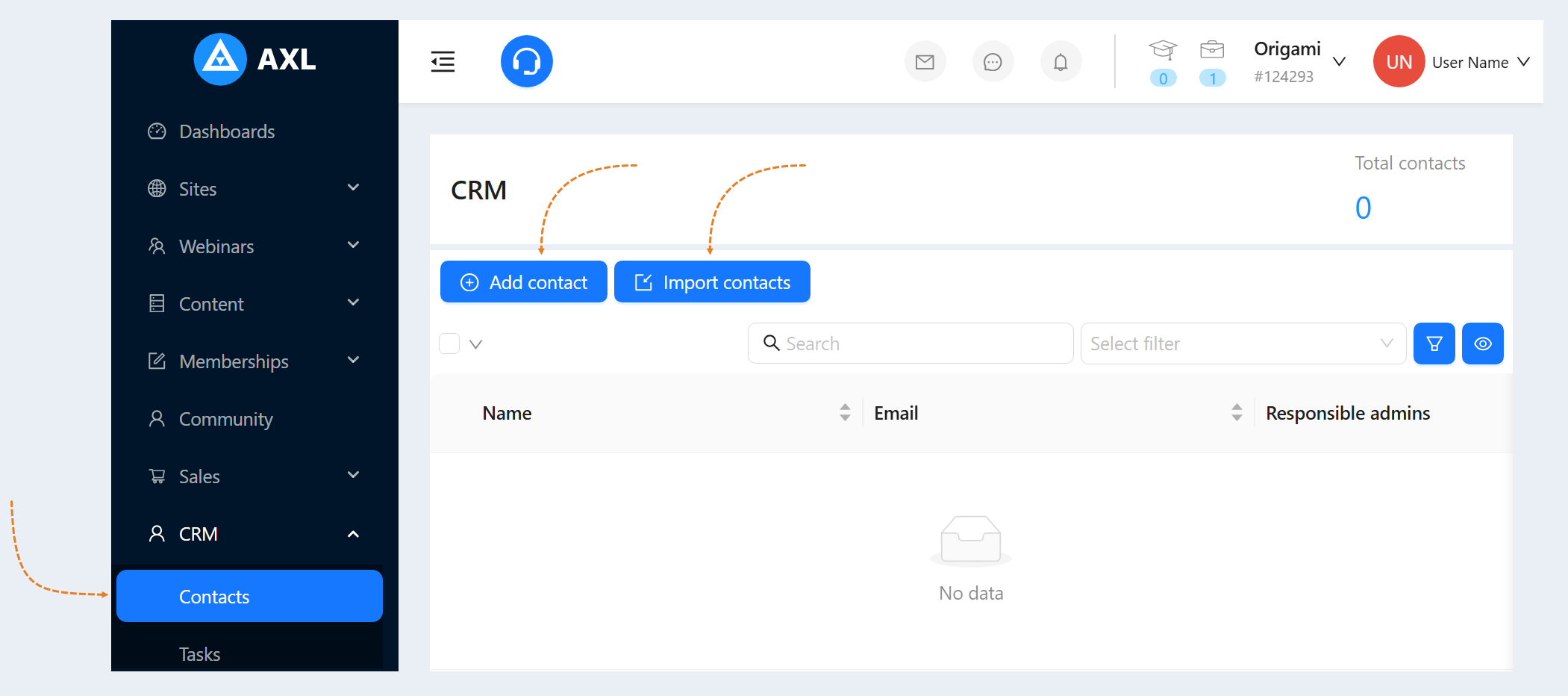Click the Import contacts button
Screen dimensions: 1568x696
click(712, 282)
